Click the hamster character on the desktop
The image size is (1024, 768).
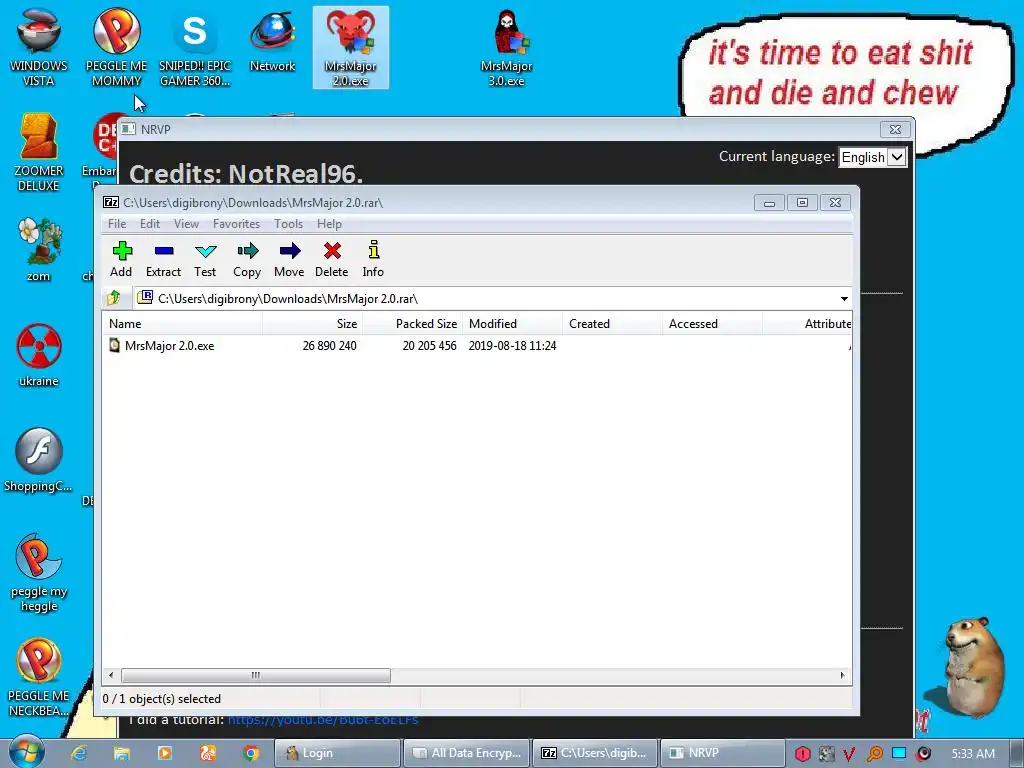tap(973, 667)
